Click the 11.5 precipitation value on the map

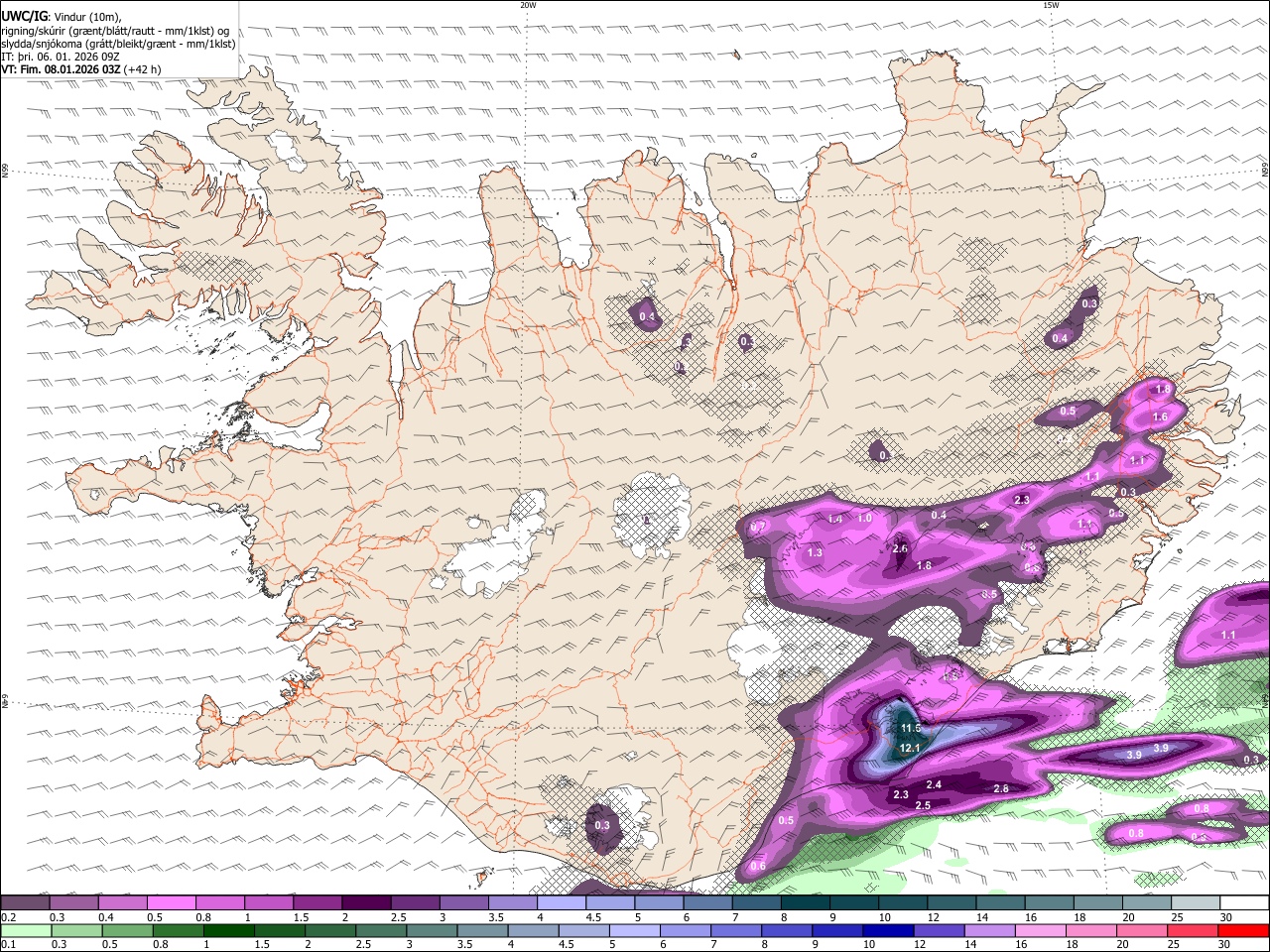pyautogui.click(x=911, y=729)
